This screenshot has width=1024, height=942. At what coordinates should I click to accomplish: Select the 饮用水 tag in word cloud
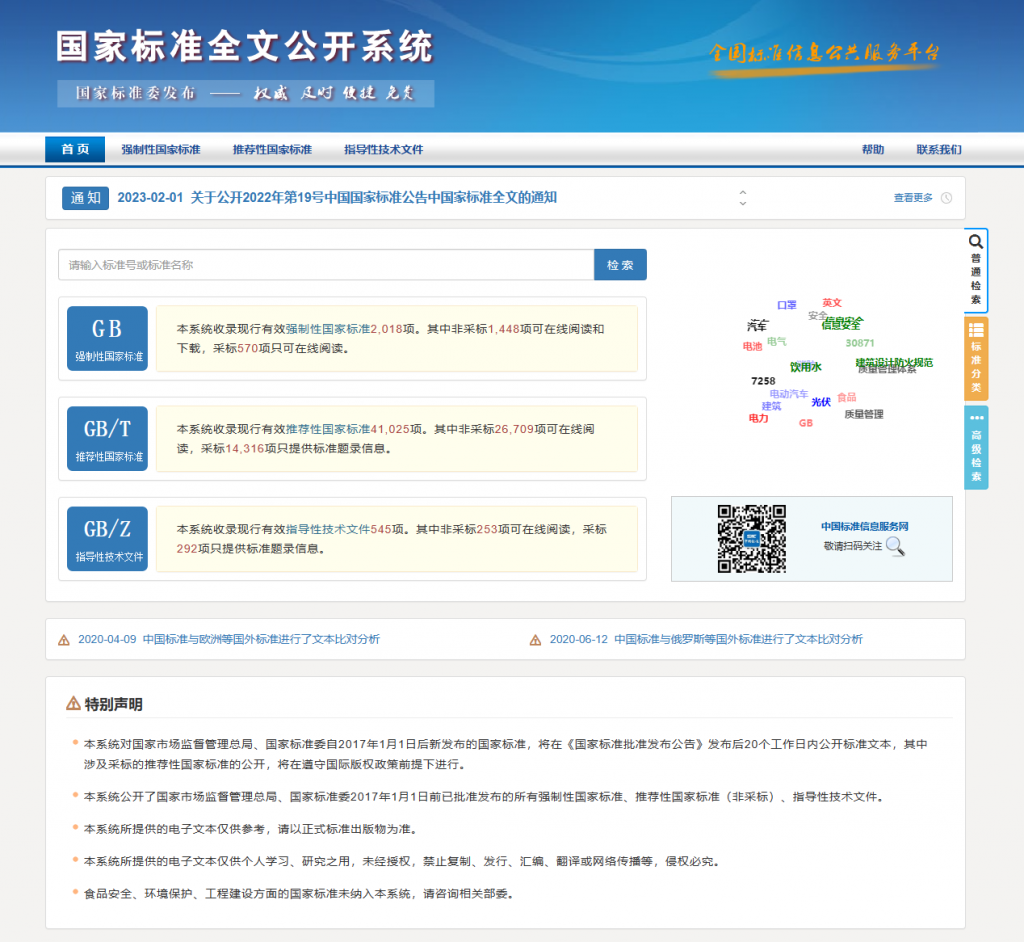click(x=805, y=367)
